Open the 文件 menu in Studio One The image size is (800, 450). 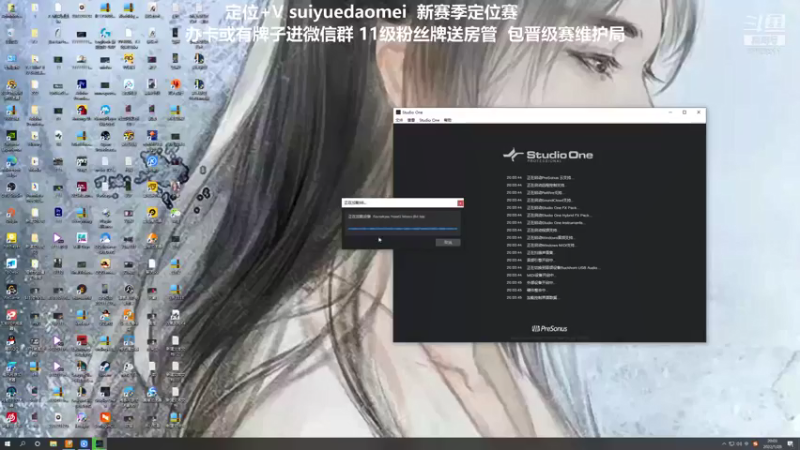pos(399,120)
